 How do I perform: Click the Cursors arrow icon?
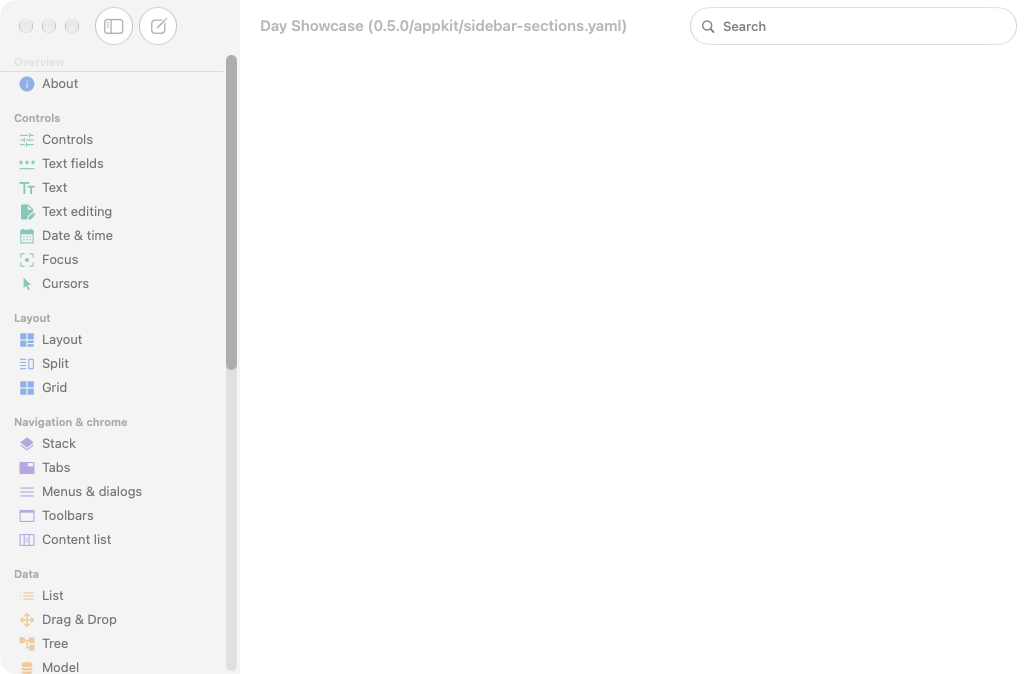coord(27,284)
